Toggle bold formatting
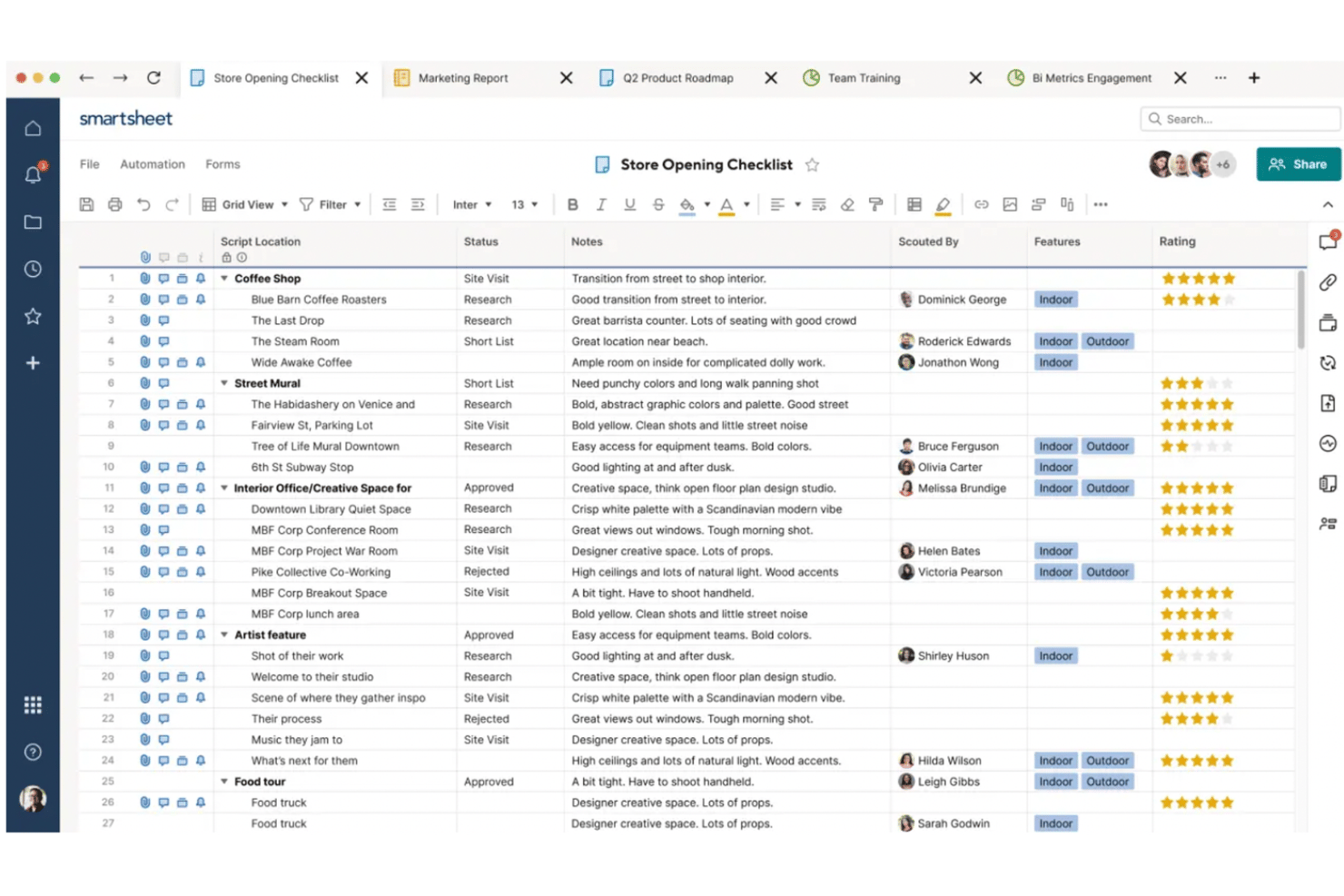Screen dimensions: 1344x896 pyautogui.click(x=572, y=204)
